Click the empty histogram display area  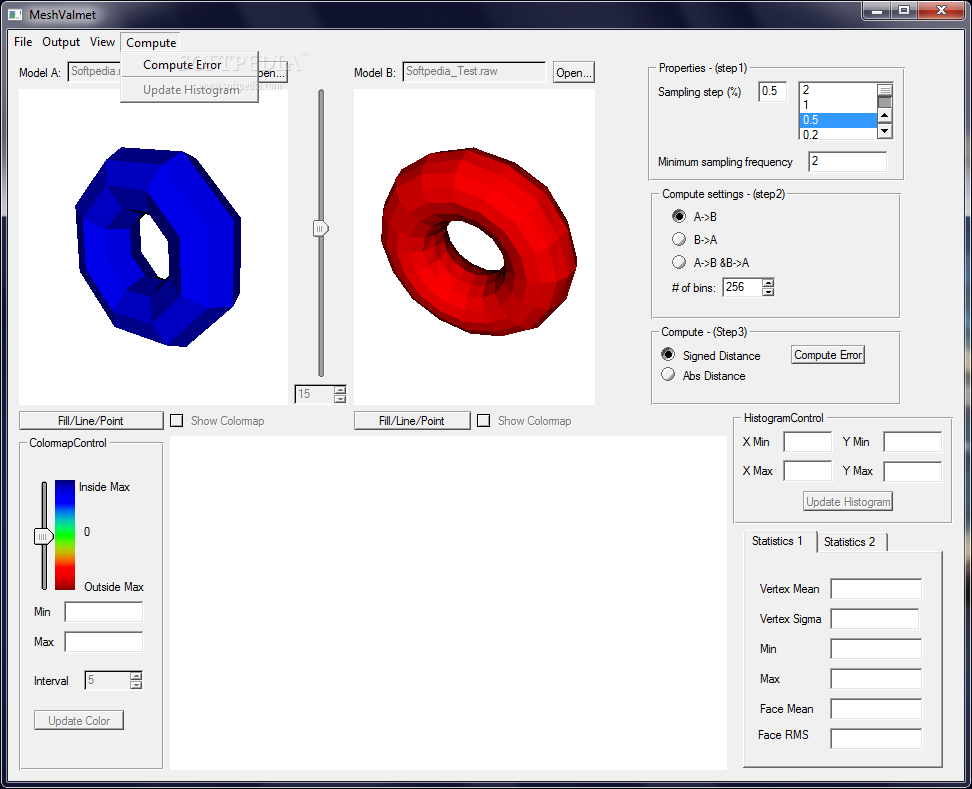point(448,602)
